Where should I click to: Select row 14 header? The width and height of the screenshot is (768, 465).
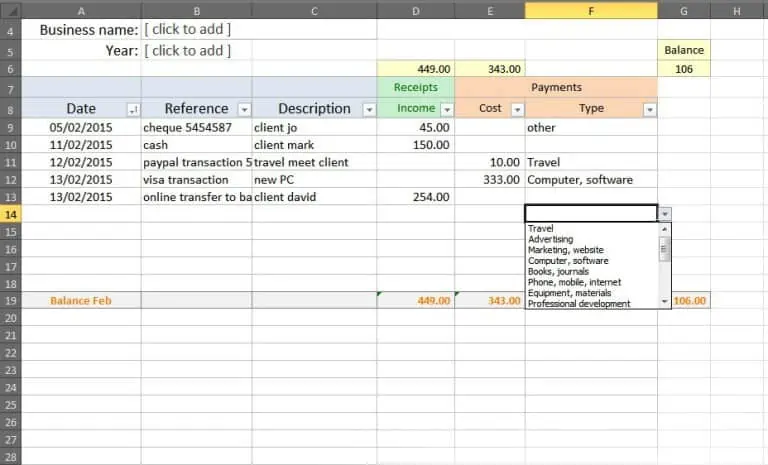pos(10,214)
